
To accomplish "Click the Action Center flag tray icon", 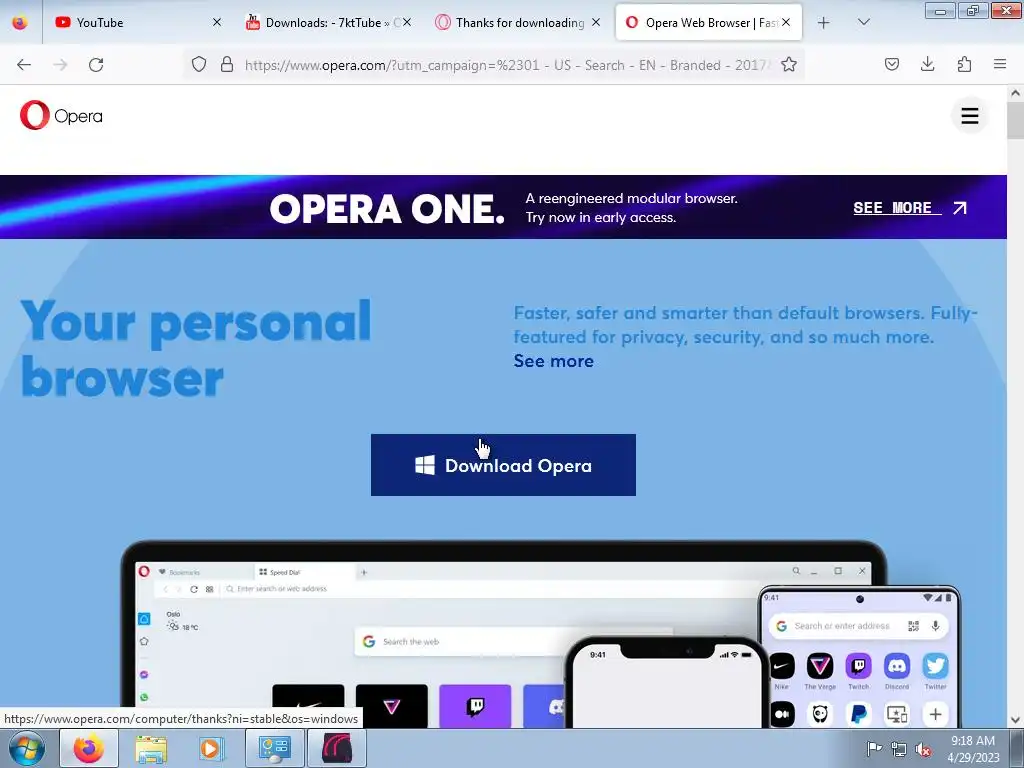I will tap(874, 748).
